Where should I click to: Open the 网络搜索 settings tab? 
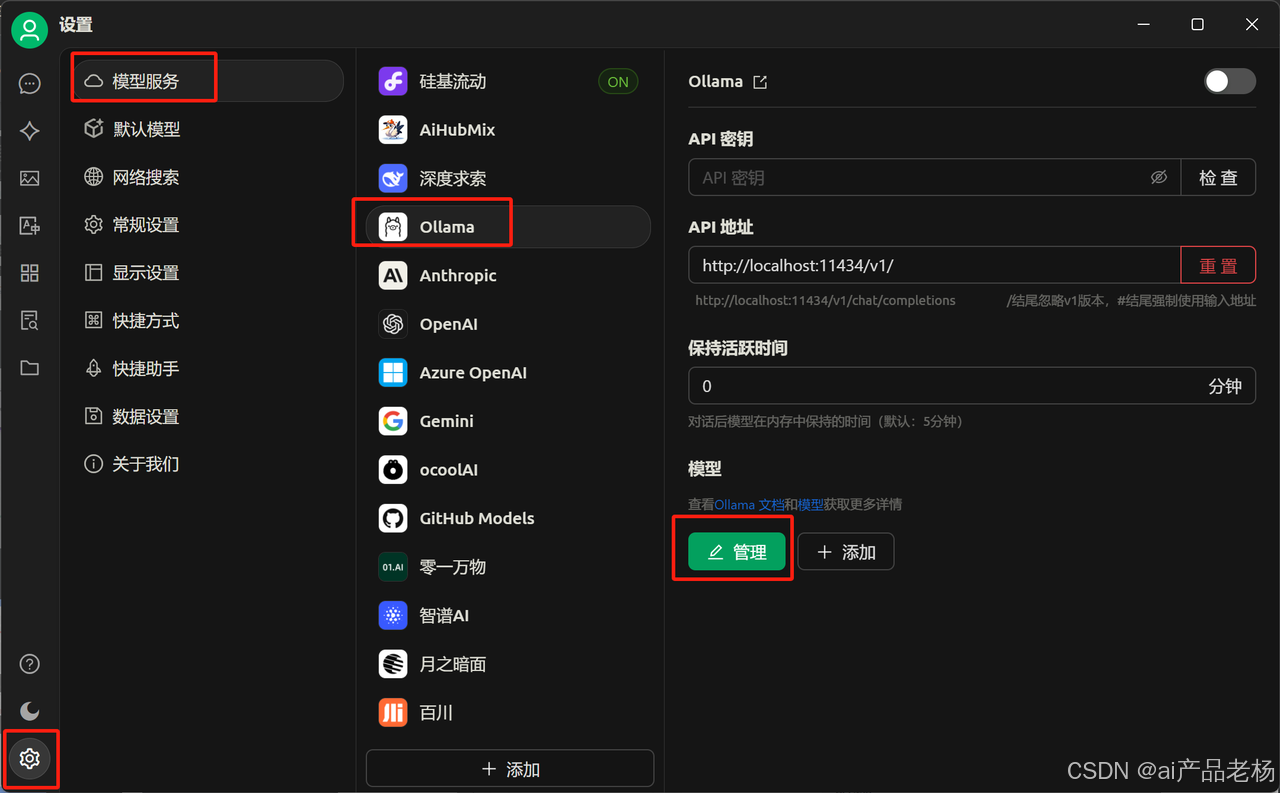[208, 177]
